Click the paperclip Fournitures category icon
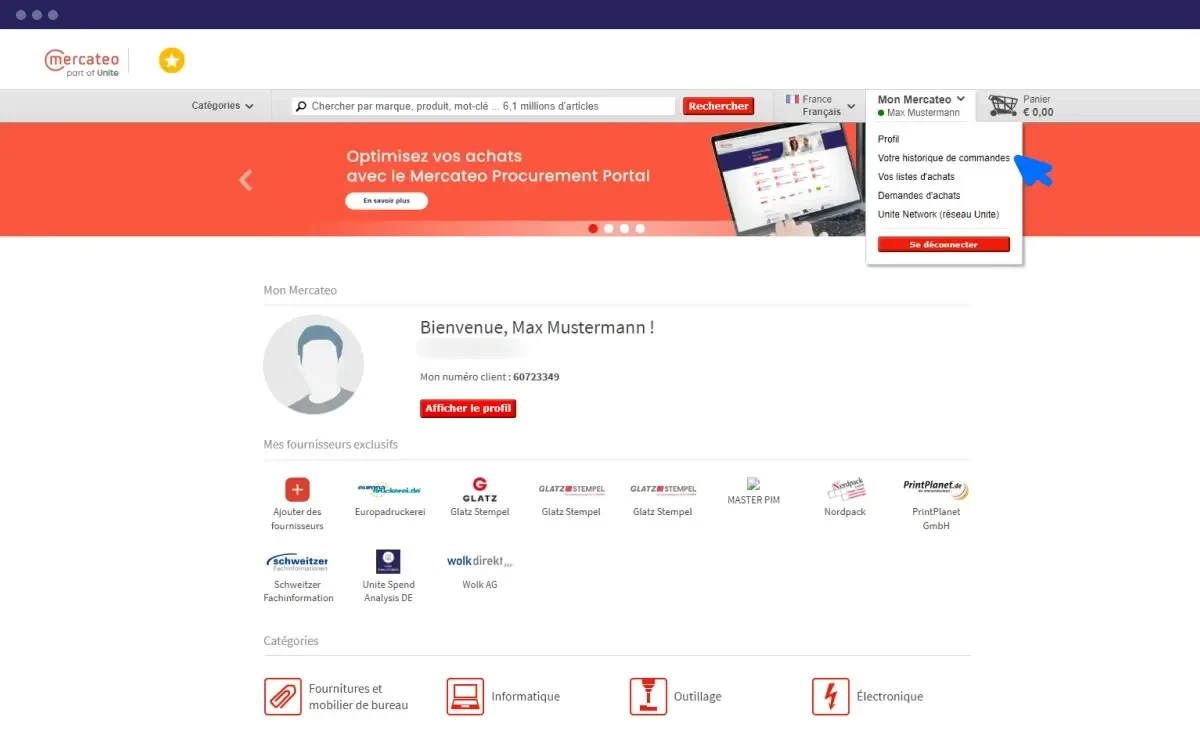 pos(282,696)
